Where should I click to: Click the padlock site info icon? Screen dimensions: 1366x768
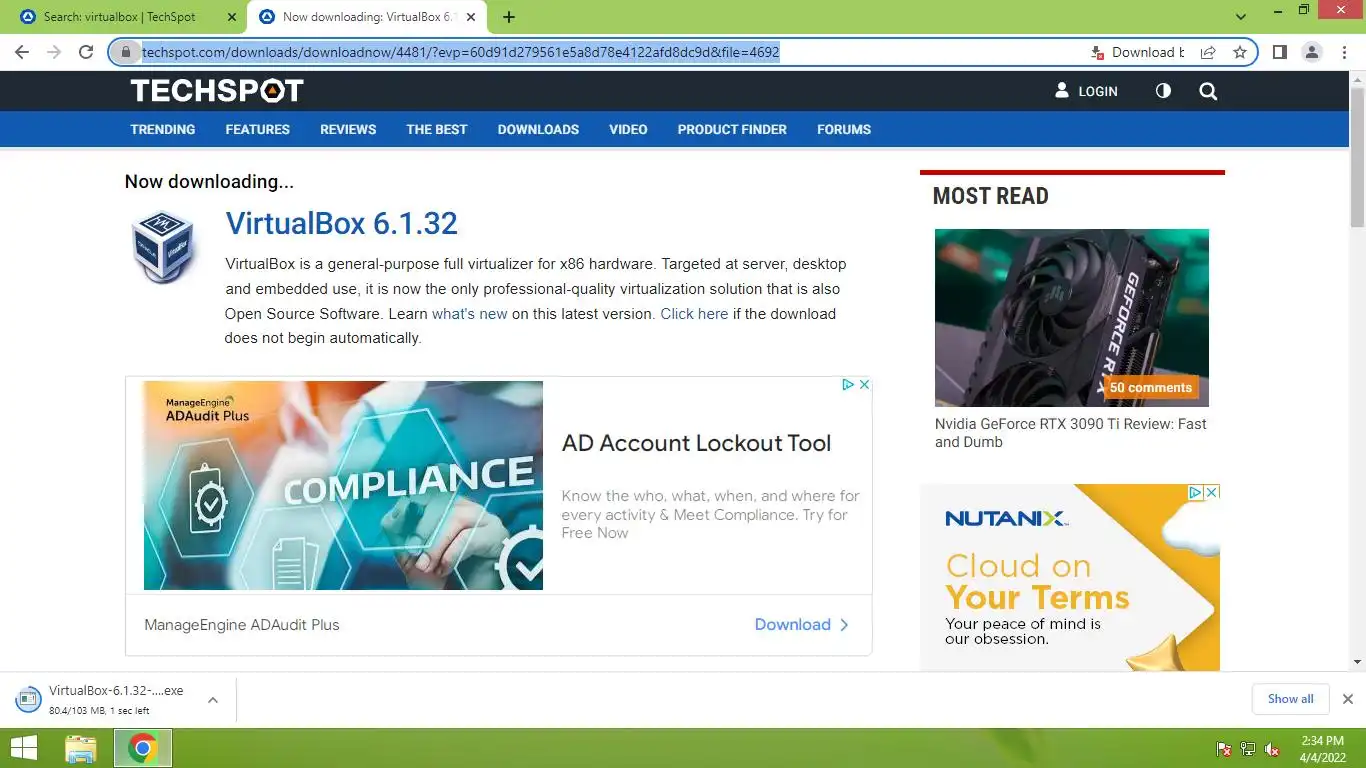[x=125, y=52]
